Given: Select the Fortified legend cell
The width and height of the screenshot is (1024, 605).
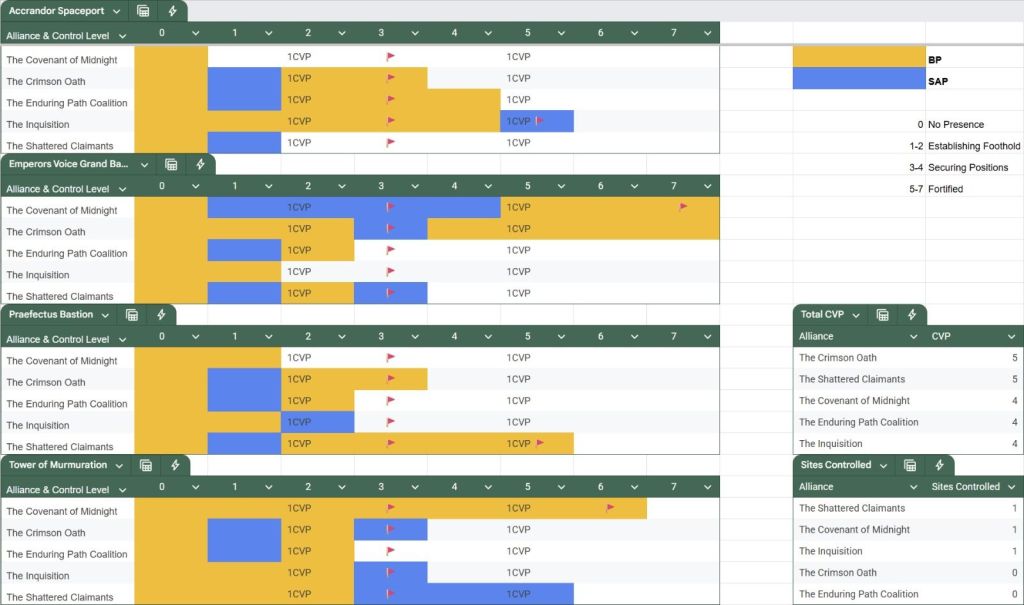Looking at the screenshot, I should click(945, 189).
